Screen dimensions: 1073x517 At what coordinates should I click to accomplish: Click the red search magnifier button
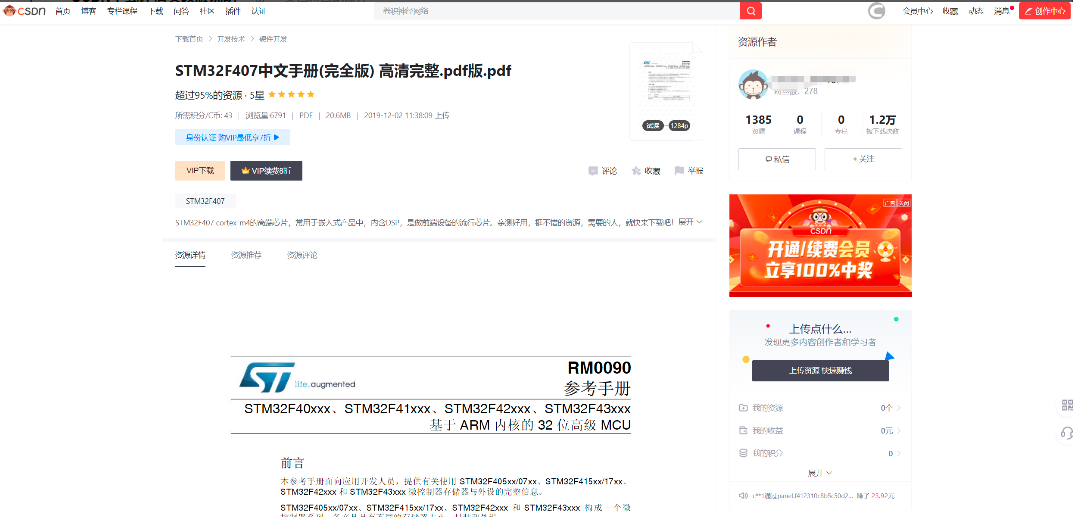751,11
